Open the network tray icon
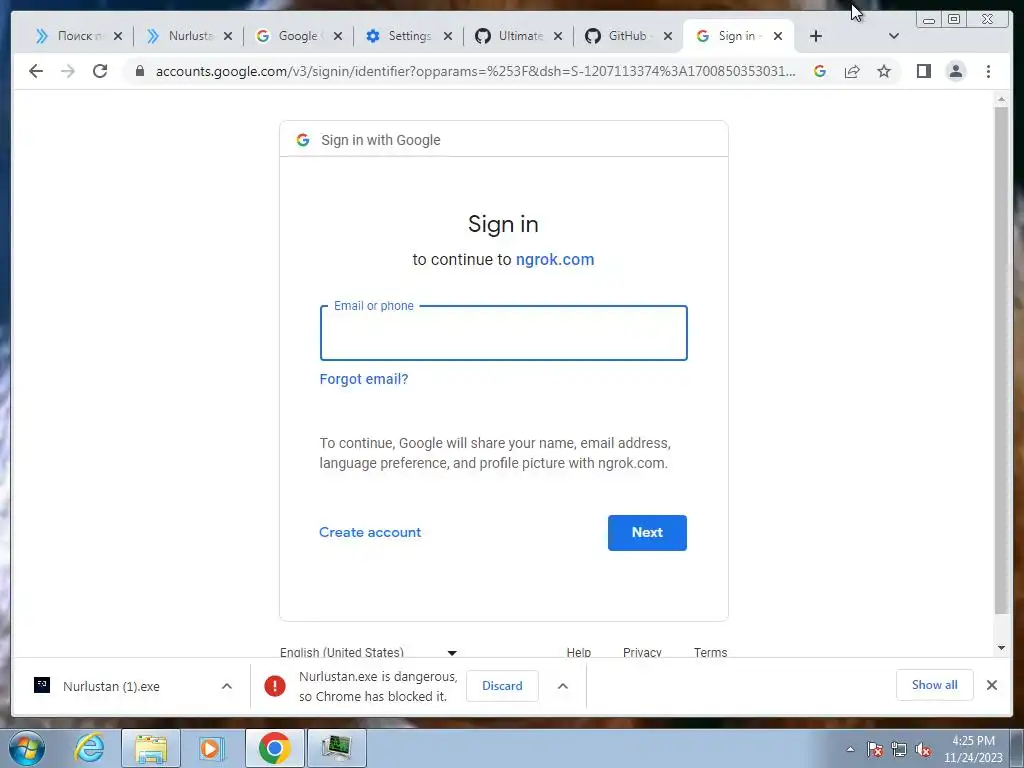 pyautogui.click(x=899, y=749)
